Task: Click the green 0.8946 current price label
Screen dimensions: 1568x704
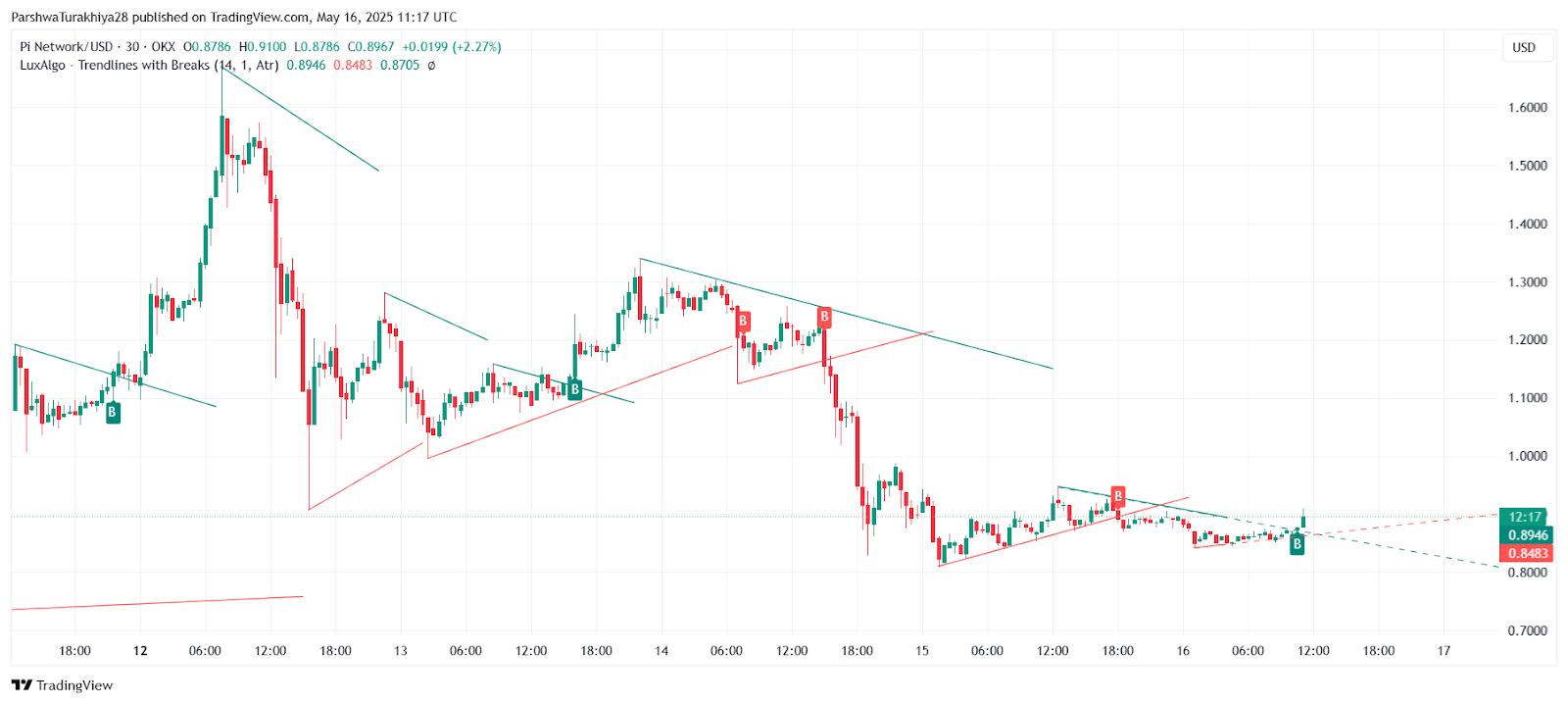Action: pyautogui.click(x=1527, y=535)
